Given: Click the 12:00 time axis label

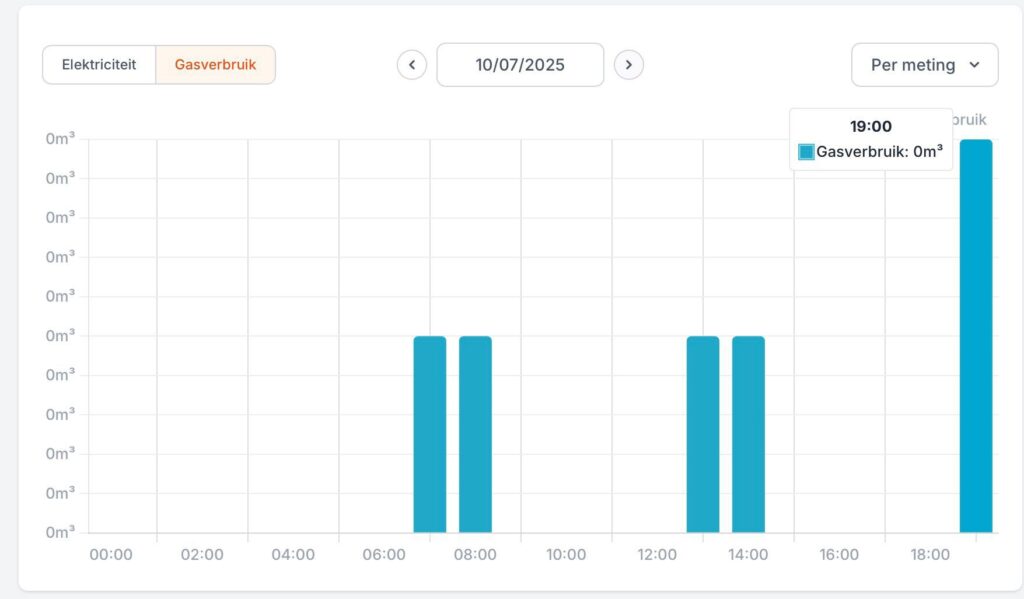Looking at the screenshot, I should click(x=657, y=555).
